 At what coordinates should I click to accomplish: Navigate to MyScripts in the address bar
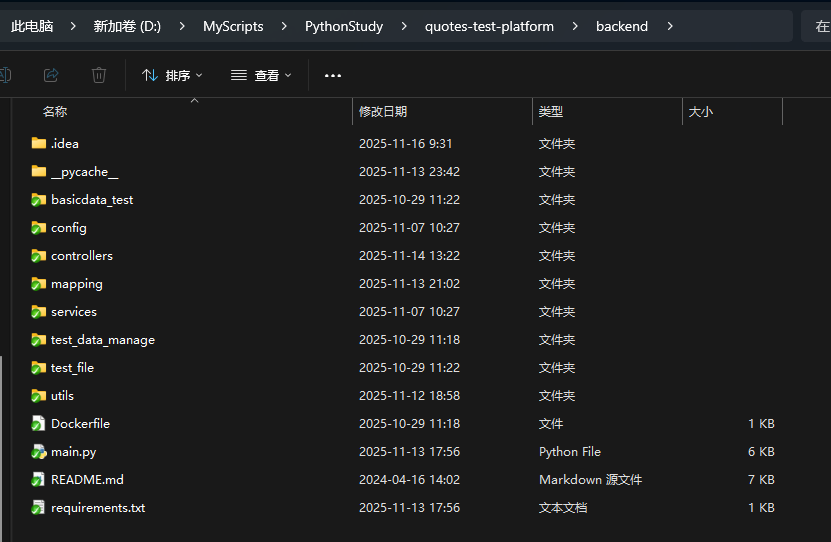click(x=233, y=26)
